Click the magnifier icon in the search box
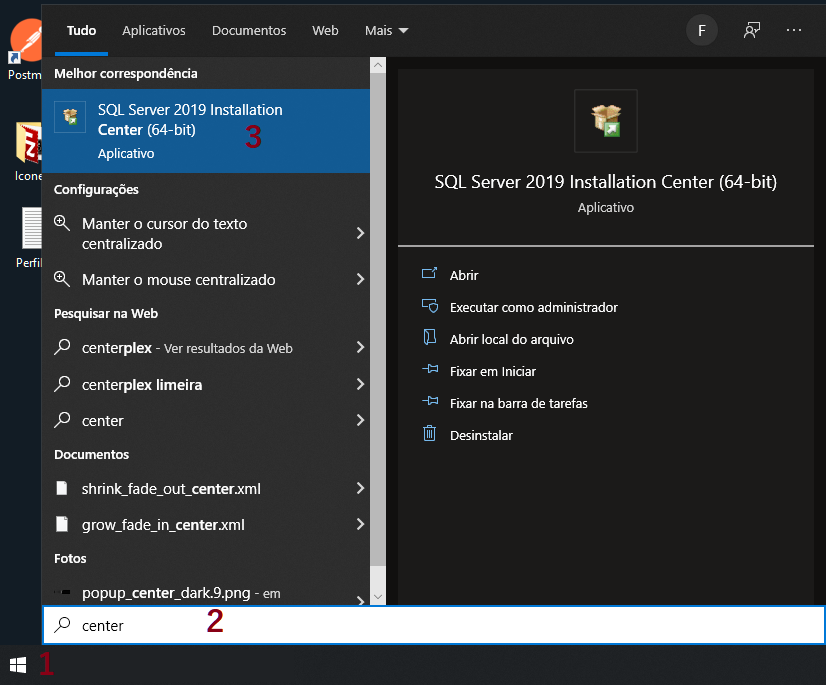Viewport: 826px width, 685px height. tap(62, 625)
